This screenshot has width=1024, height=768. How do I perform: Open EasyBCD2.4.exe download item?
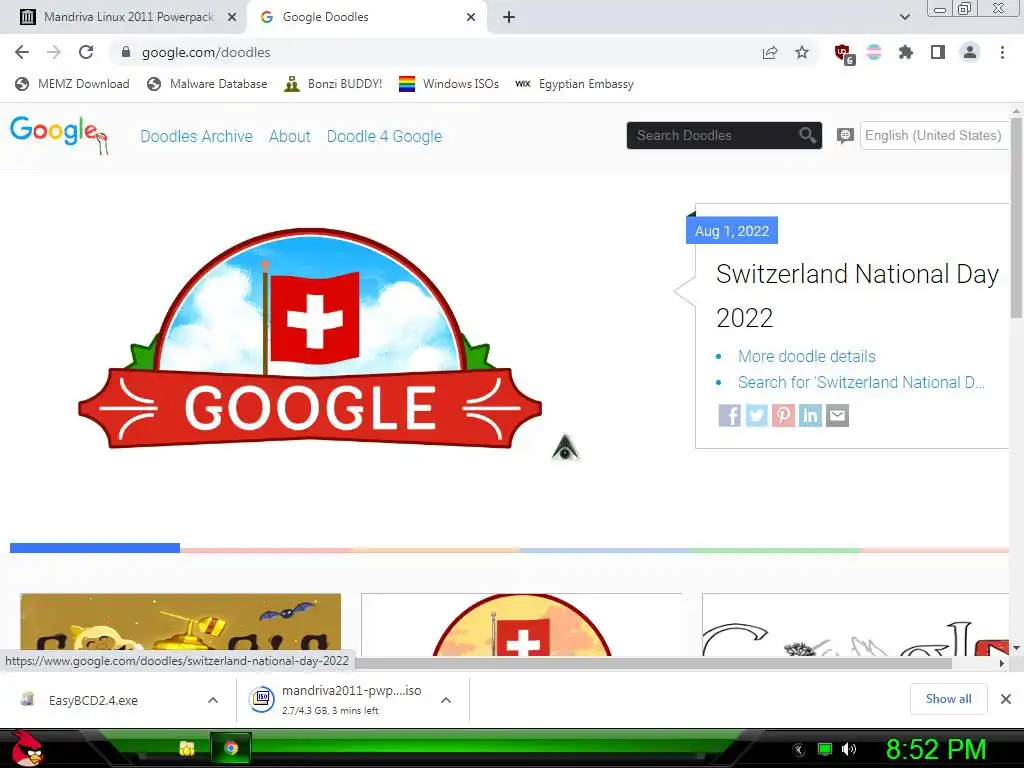pos(93,700)
